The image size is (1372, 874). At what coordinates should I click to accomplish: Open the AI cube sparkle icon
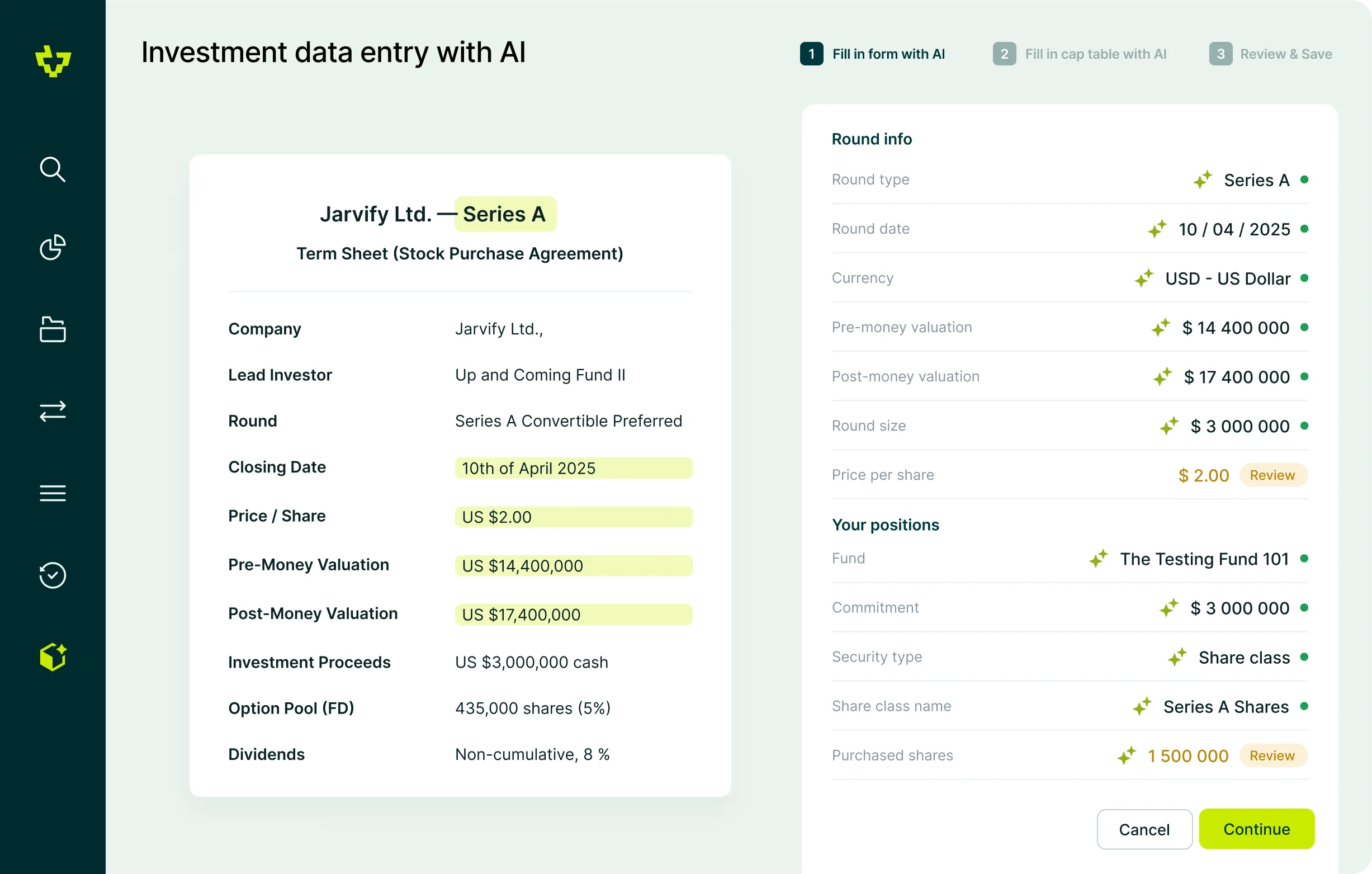(53, 657)
